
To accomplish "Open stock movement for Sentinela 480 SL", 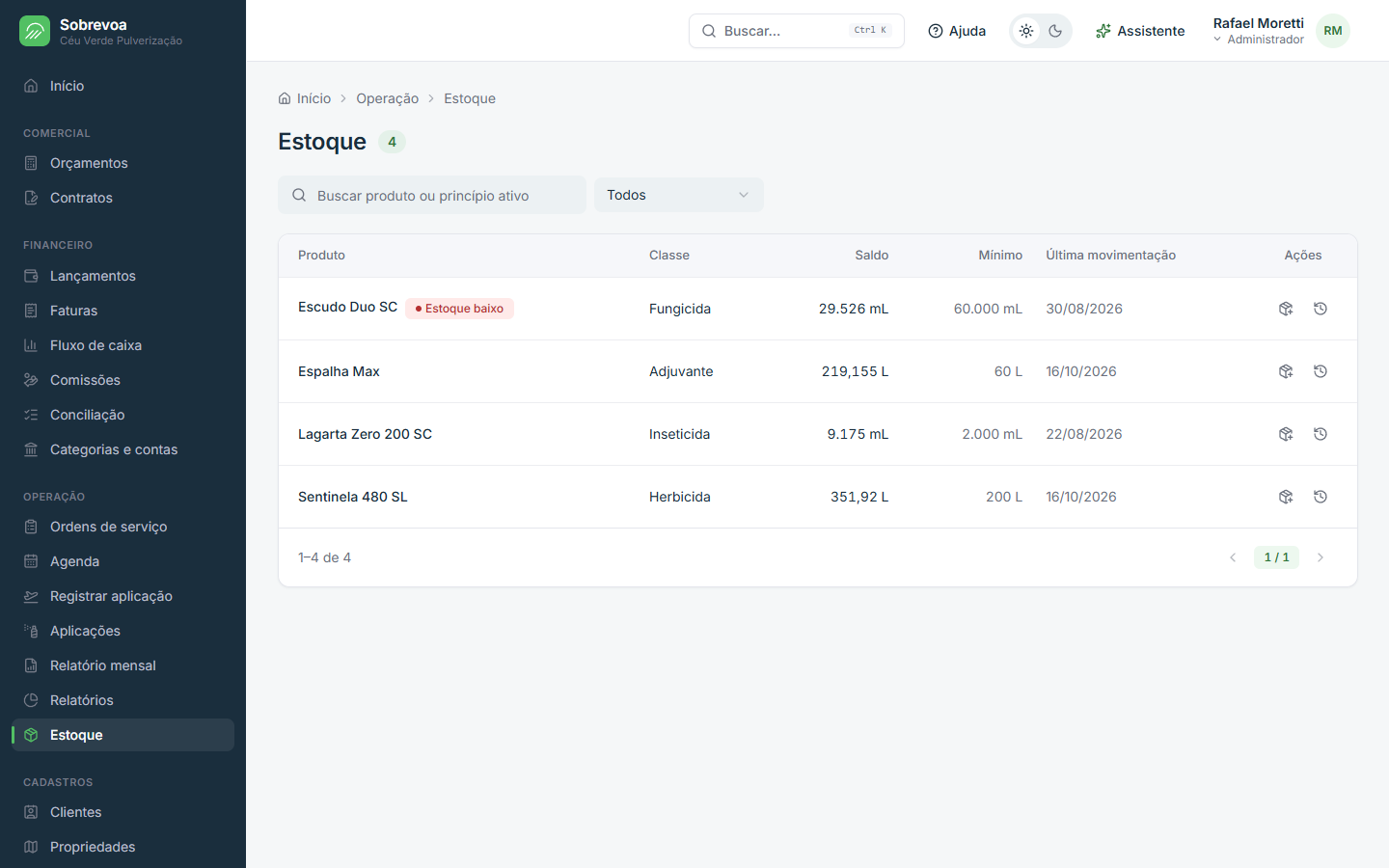I will 1286,497.
